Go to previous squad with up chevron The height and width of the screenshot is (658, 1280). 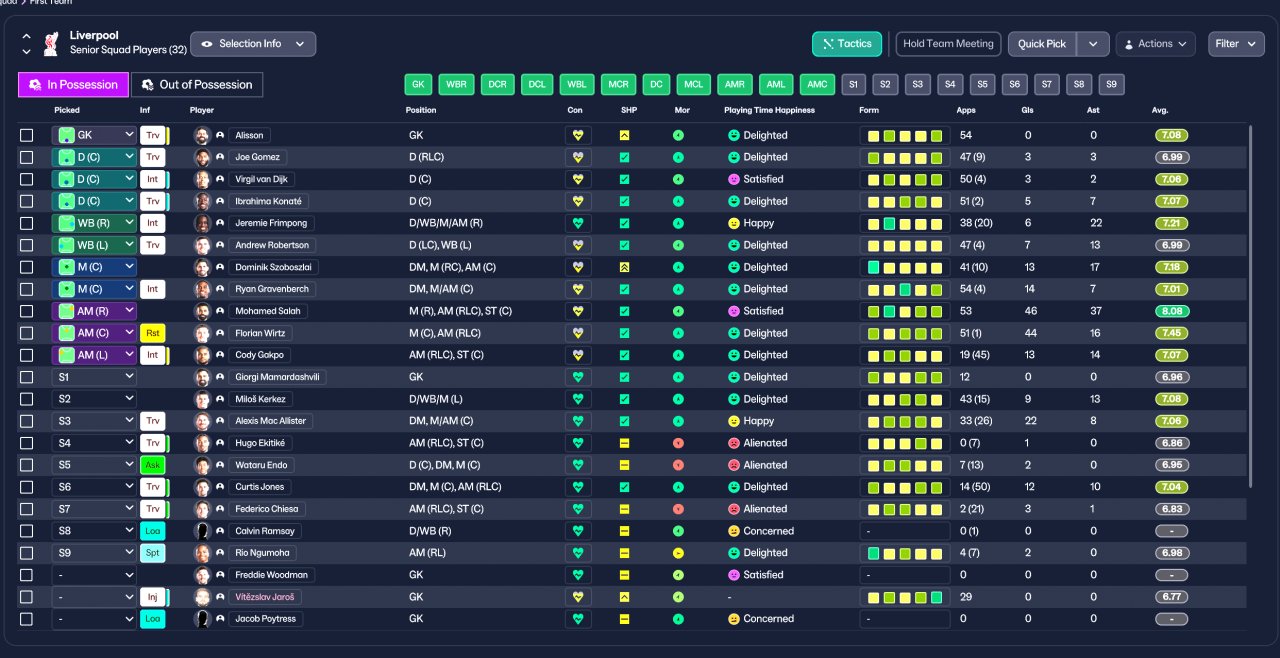(26, 37)
